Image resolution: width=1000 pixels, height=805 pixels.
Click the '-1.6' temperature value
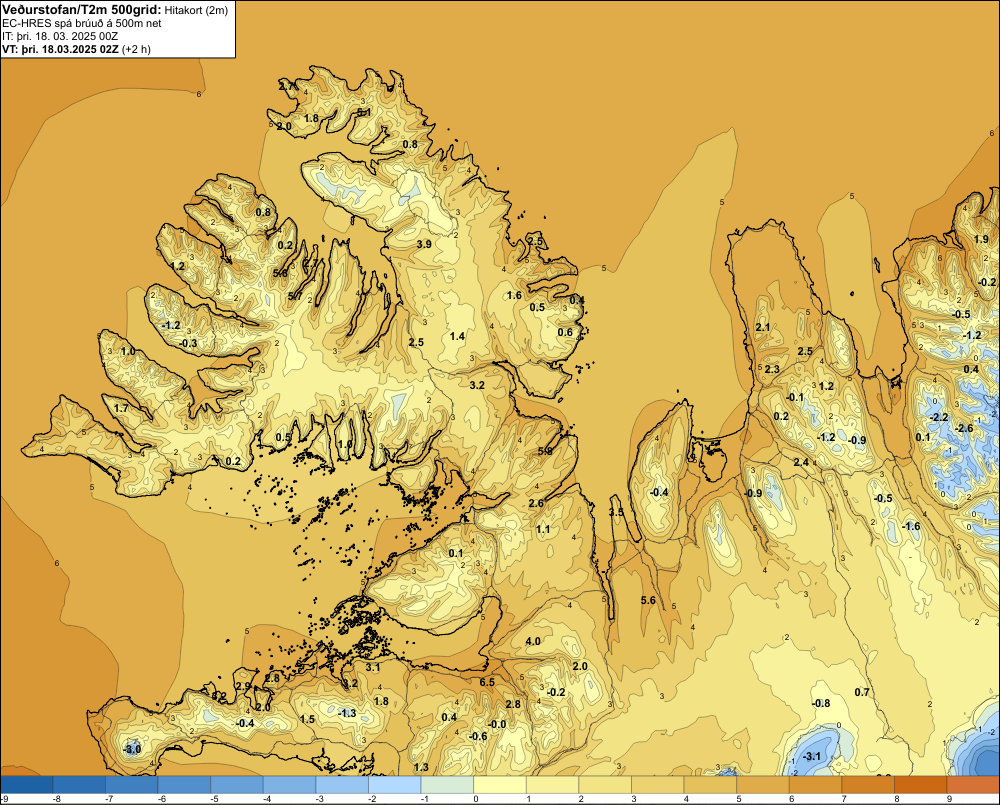pyautogui.click(x=911, y=526)
